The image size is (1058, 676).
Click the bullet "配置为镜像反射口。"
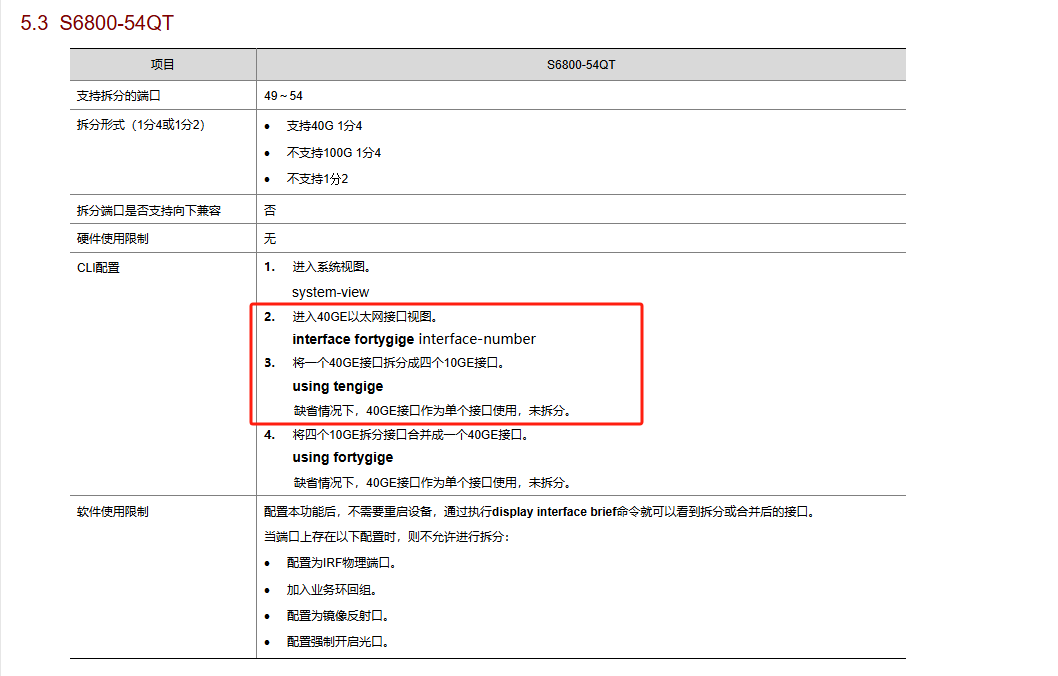click(338, 616)
